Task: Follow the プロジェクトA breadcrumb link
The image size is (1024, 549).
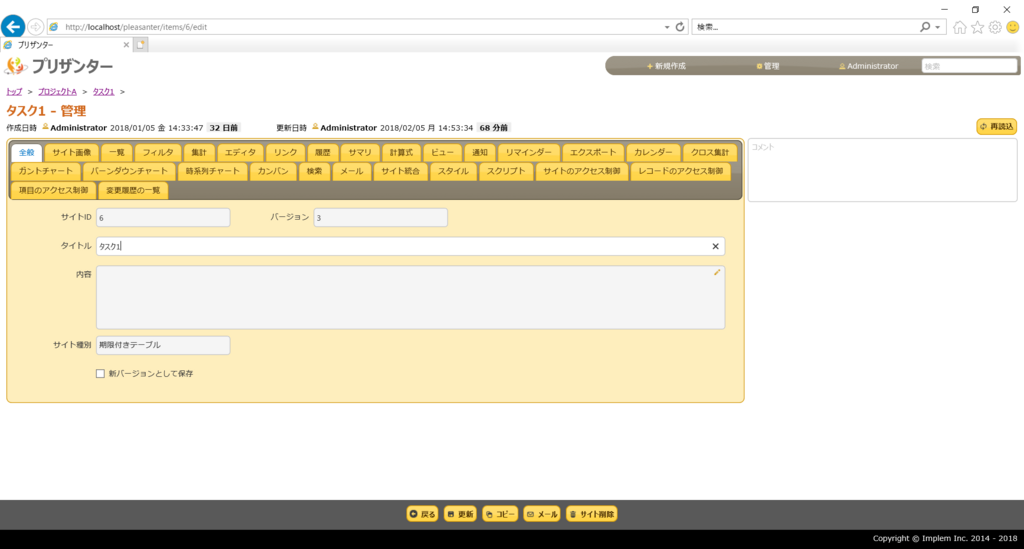Action: [x=57, y=91]
